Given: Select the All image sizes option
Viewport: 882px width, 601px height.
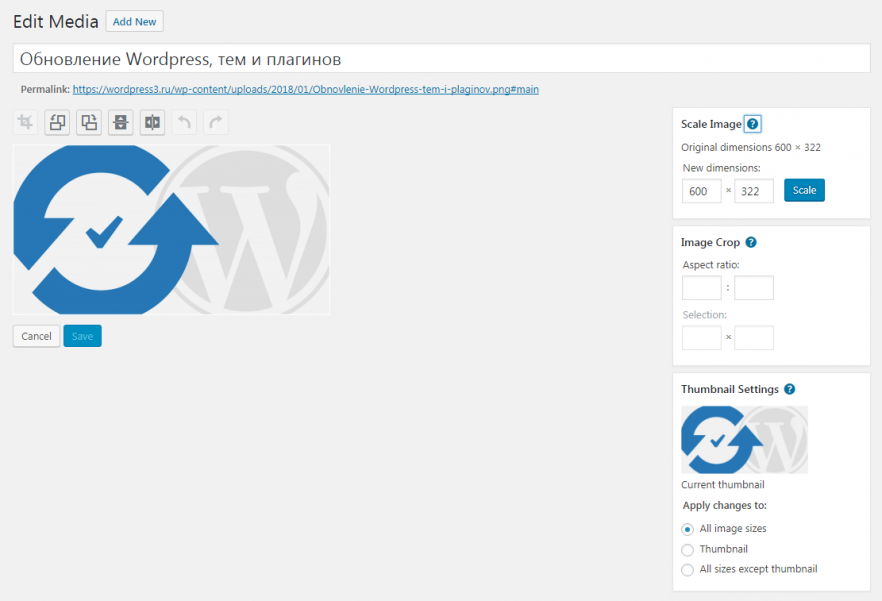Looking at the screenshot, I should tap(687, 529).
